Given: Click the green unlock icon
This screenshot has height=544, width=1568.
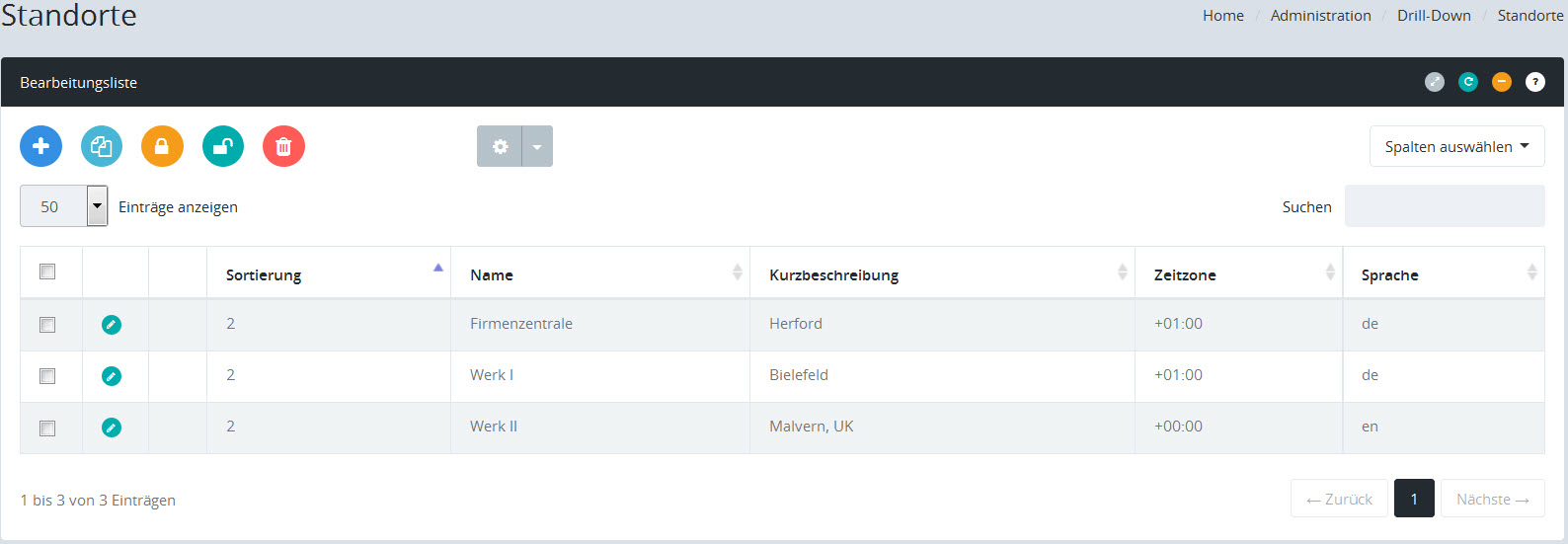Looking at the screenshot, I should [x=223, y=146].
